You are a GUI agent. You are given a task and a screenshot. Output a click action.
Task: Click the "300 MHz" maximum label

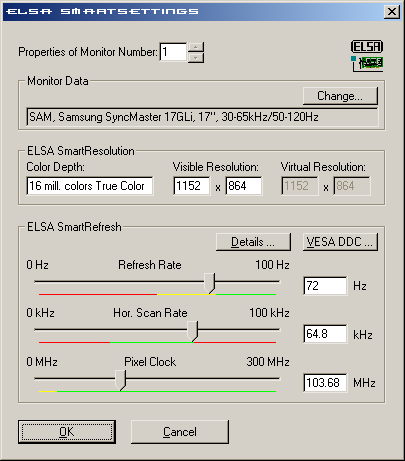(x=268, y=362)
